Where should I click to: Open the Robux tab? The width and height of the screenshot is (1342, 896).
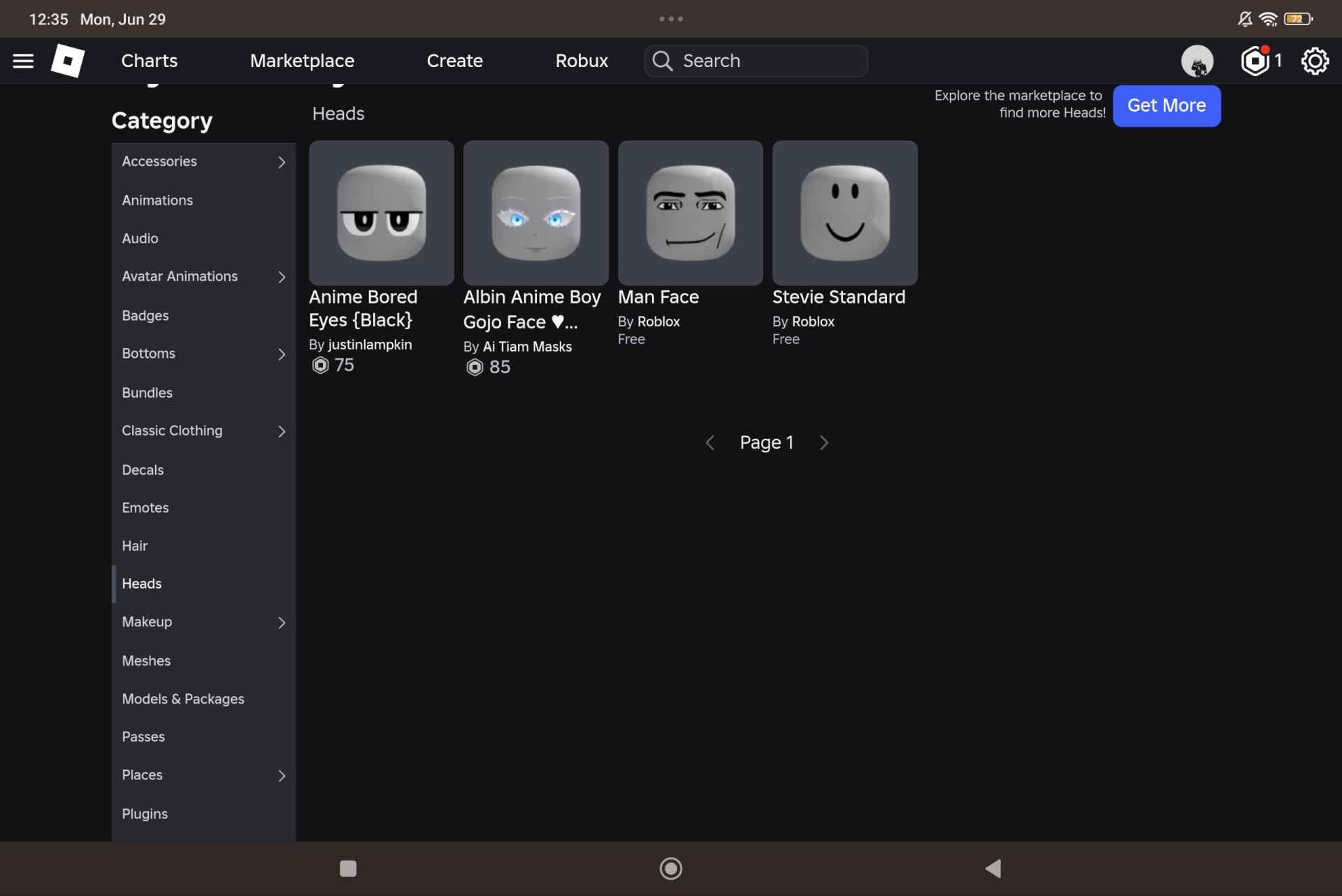[582, 61]
